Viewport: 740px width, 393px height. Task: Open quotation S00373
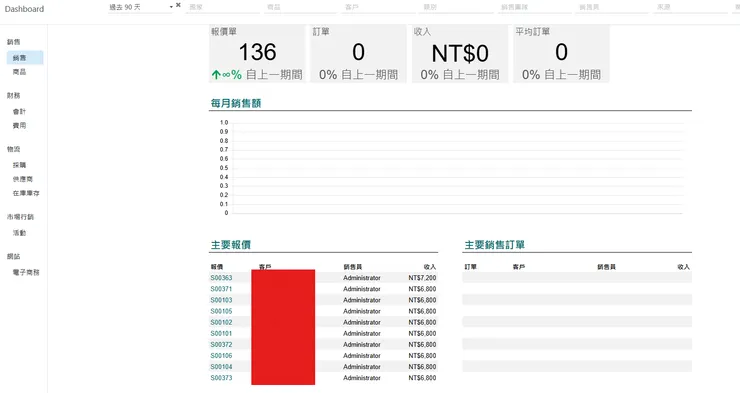point(221,378)
